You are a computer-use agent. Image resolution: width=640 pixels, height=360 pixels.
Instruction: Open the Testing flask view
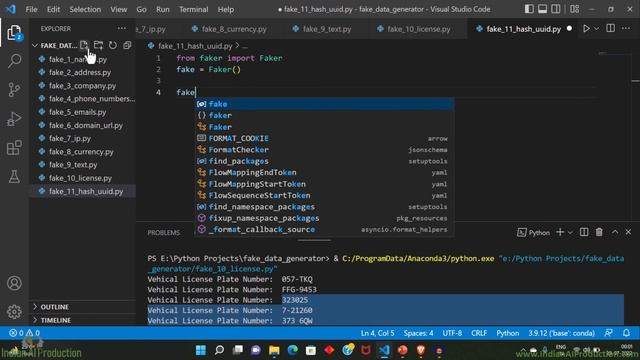pyautogui.click(x=14, y=177)
